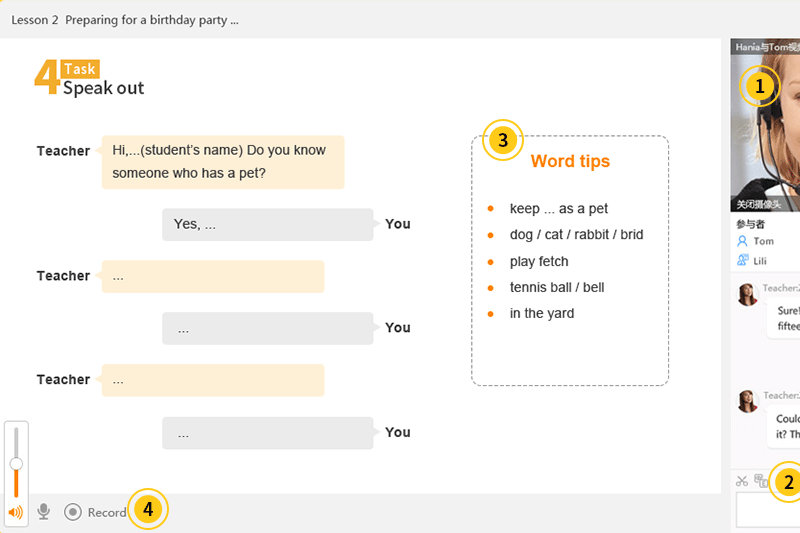Click the speaker volume icon
The height and width of the screenshot is (533, 800).
click(x=15, y=512)
